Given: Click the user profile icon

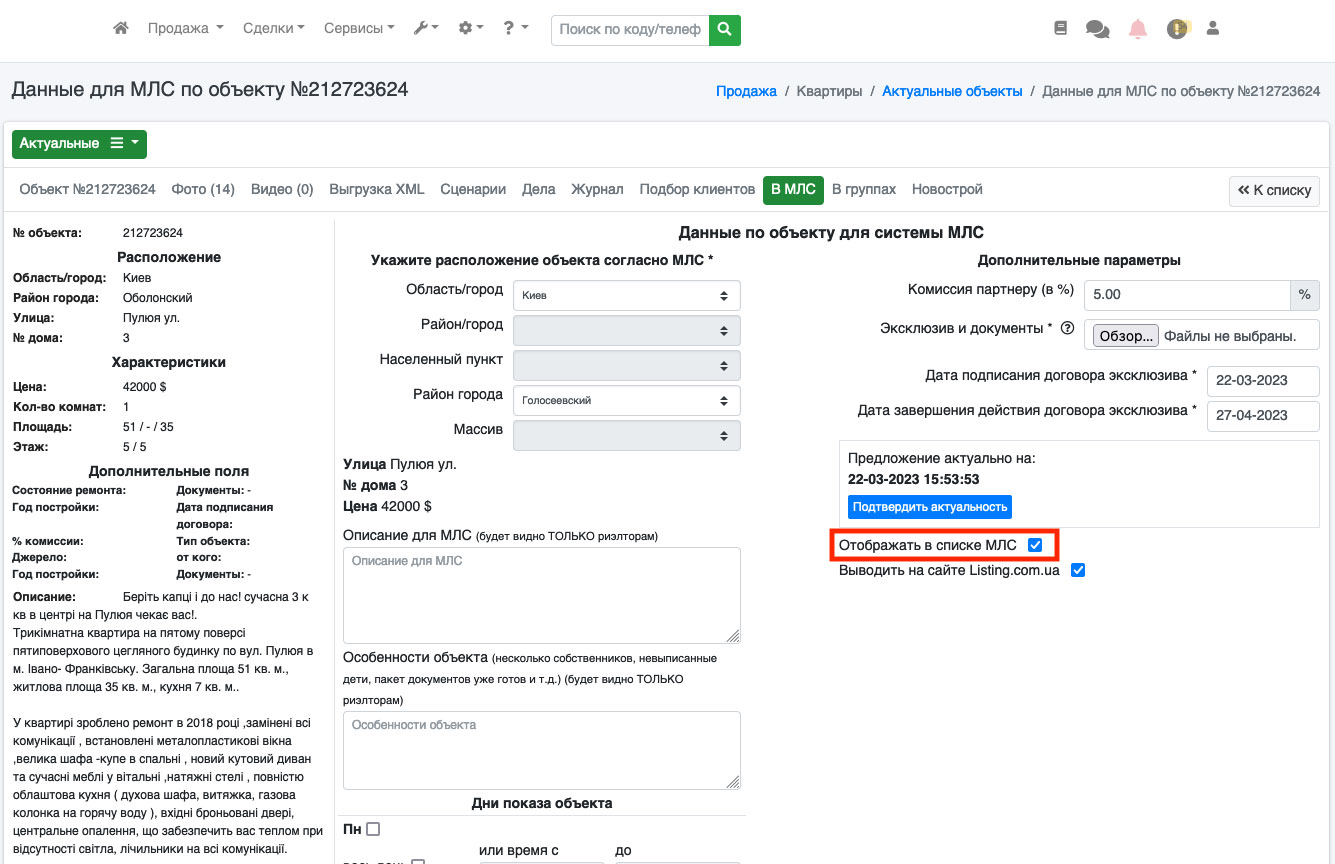Looking at the screenshot, I should (x=1213, y=30).
